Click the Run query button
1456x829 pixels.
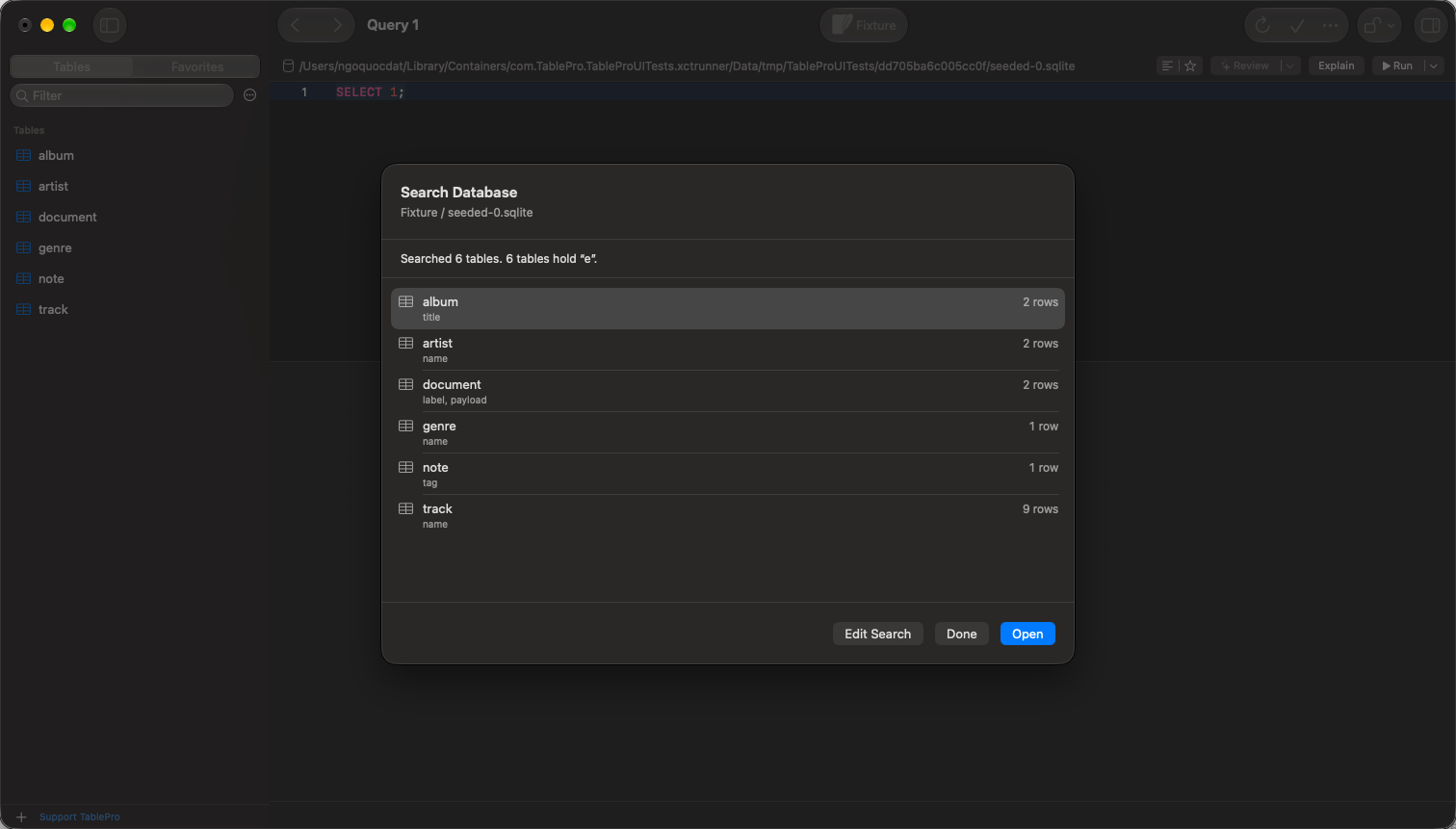[x=1397, y=65]
